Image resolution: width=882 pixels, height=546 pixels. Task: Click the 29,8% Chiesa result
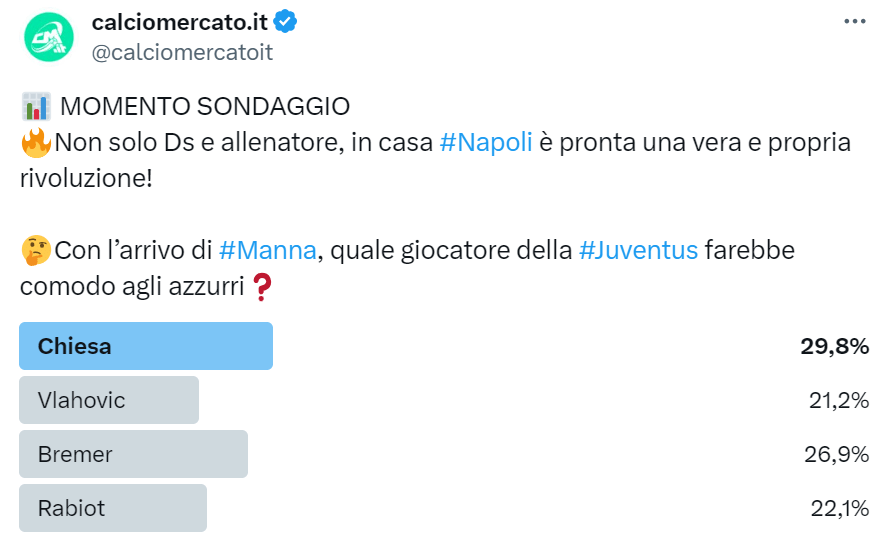(x=834, y=346)
